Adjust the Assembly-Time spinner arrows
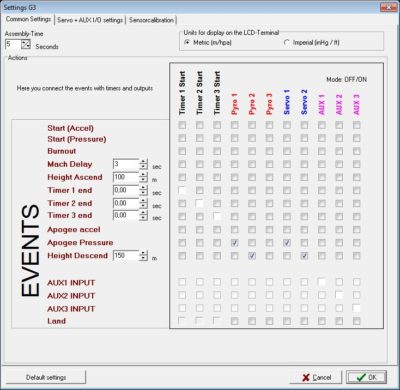Viewport: 400px width, 390px height. (x=26, y=44)
